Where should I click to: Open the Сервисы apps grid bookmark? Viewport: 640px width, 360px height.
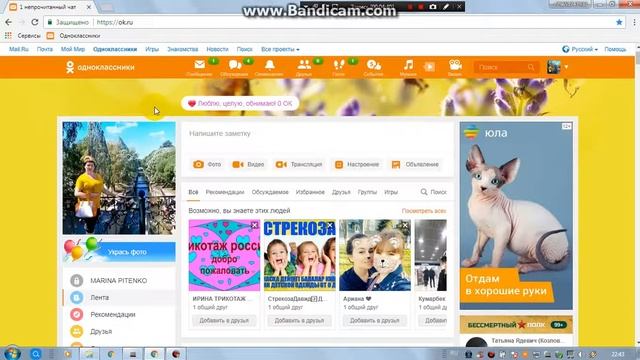tap(22, 36)
